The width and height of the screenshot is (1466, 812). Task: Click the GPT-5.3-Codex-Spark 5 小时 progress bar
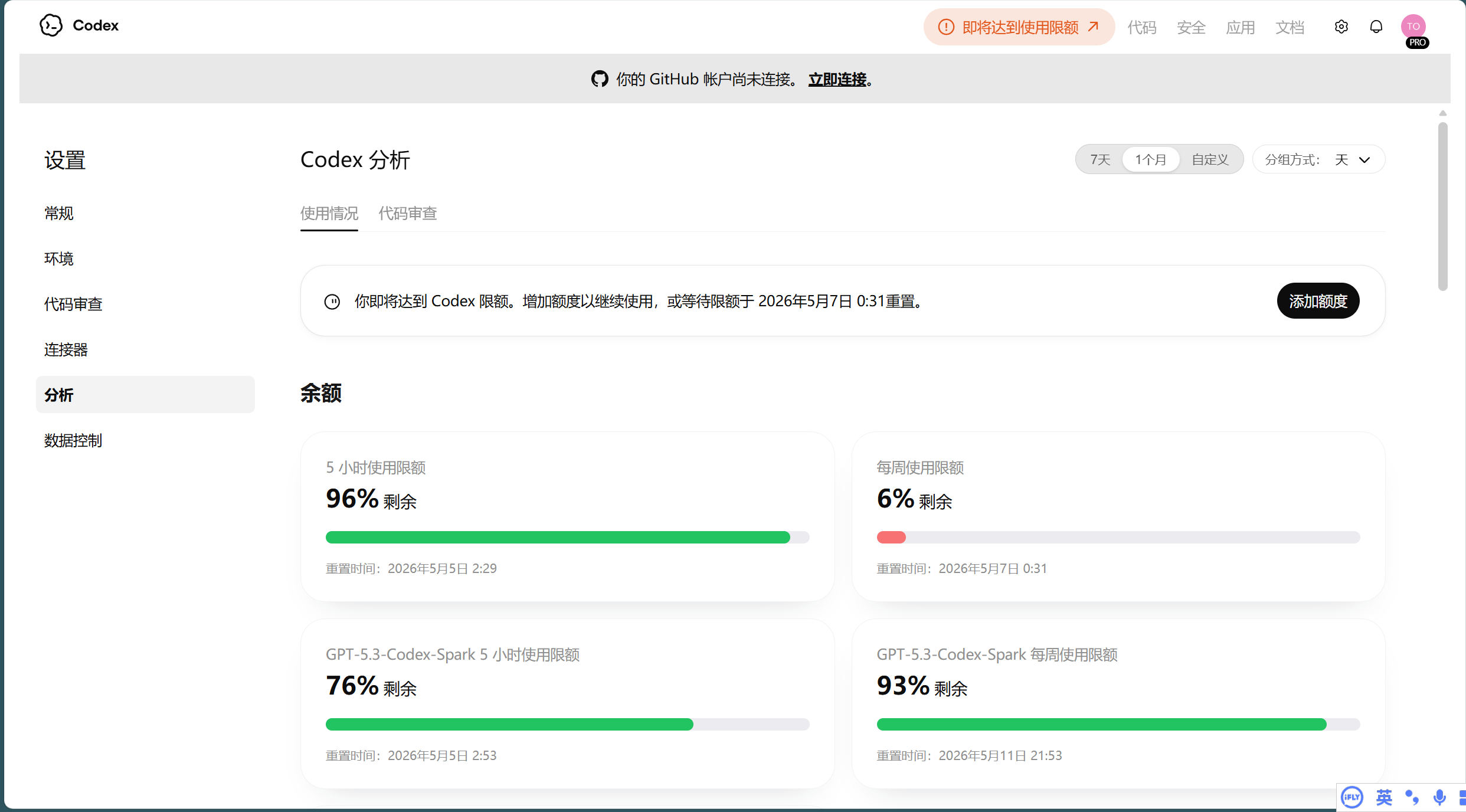point(568,724)
